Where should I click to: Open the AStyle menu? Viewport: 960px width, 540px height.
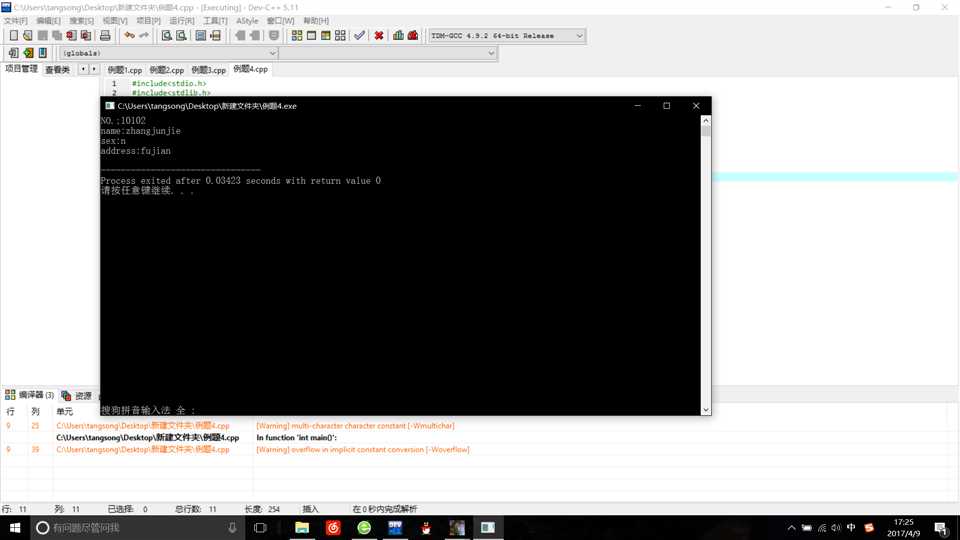click(x=247, y=21)
